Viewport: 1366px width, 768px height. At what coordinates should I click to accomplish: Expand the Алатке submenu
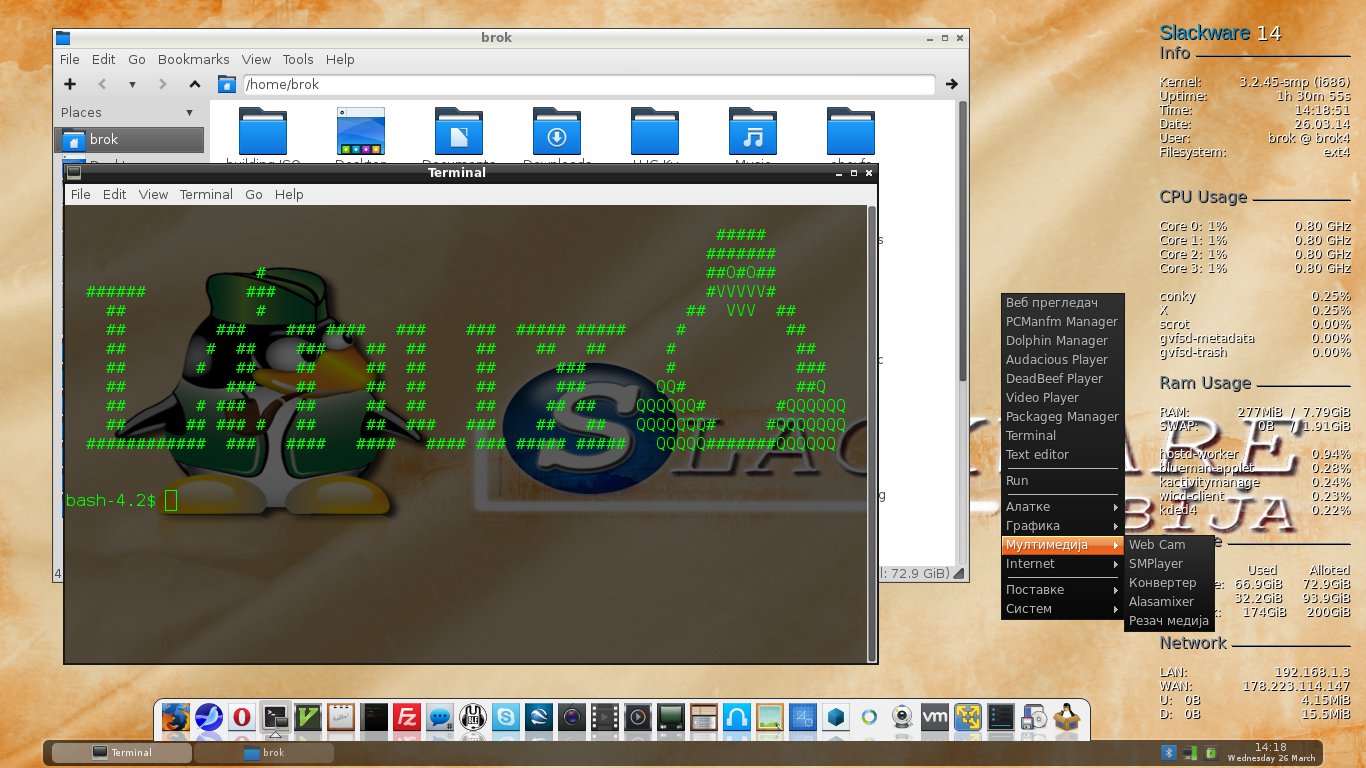tap(1063, 507)
